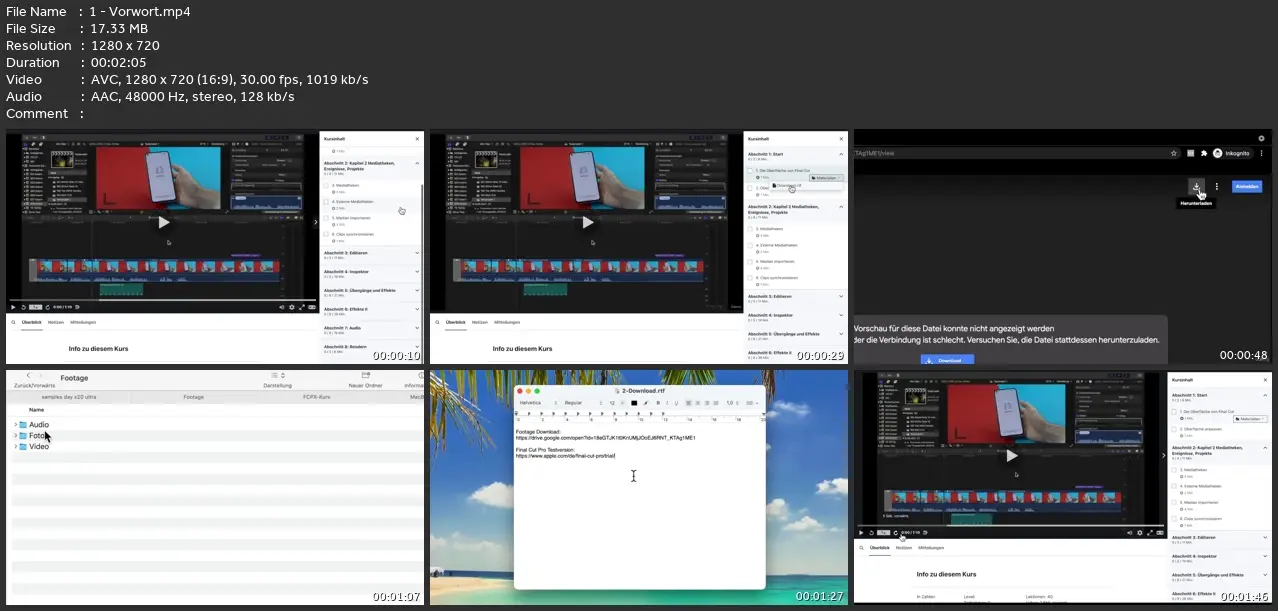Close Kursinhalt panel in the 00:00:29 thumbnail
1278x611 pixels.
[x=841, y=139]
